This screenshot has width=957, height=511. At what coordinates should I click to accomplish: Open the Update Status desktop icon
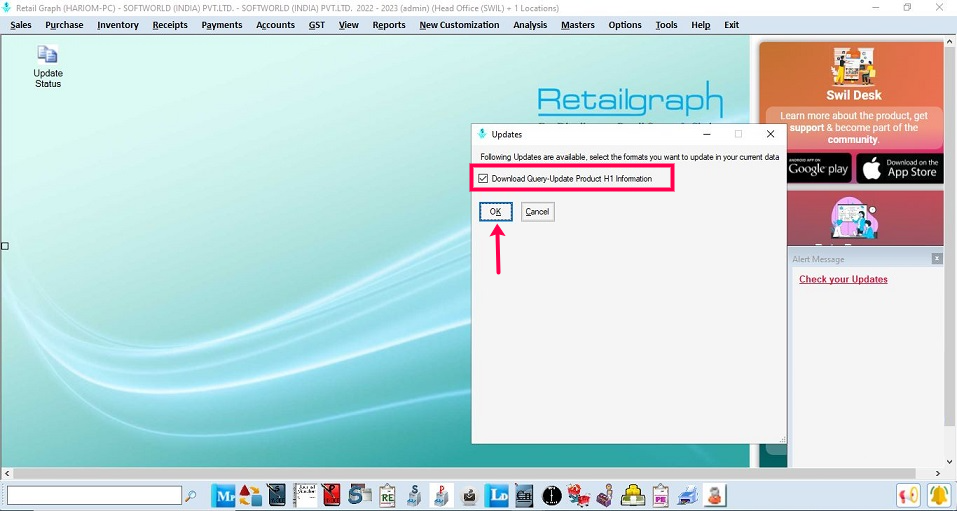tap(48, 66)
